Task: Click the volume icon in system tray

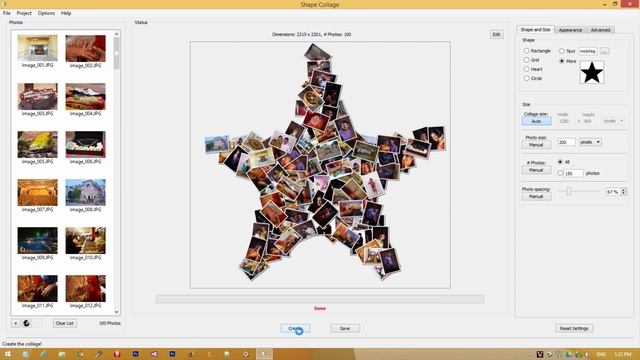Action: [588, 354]
